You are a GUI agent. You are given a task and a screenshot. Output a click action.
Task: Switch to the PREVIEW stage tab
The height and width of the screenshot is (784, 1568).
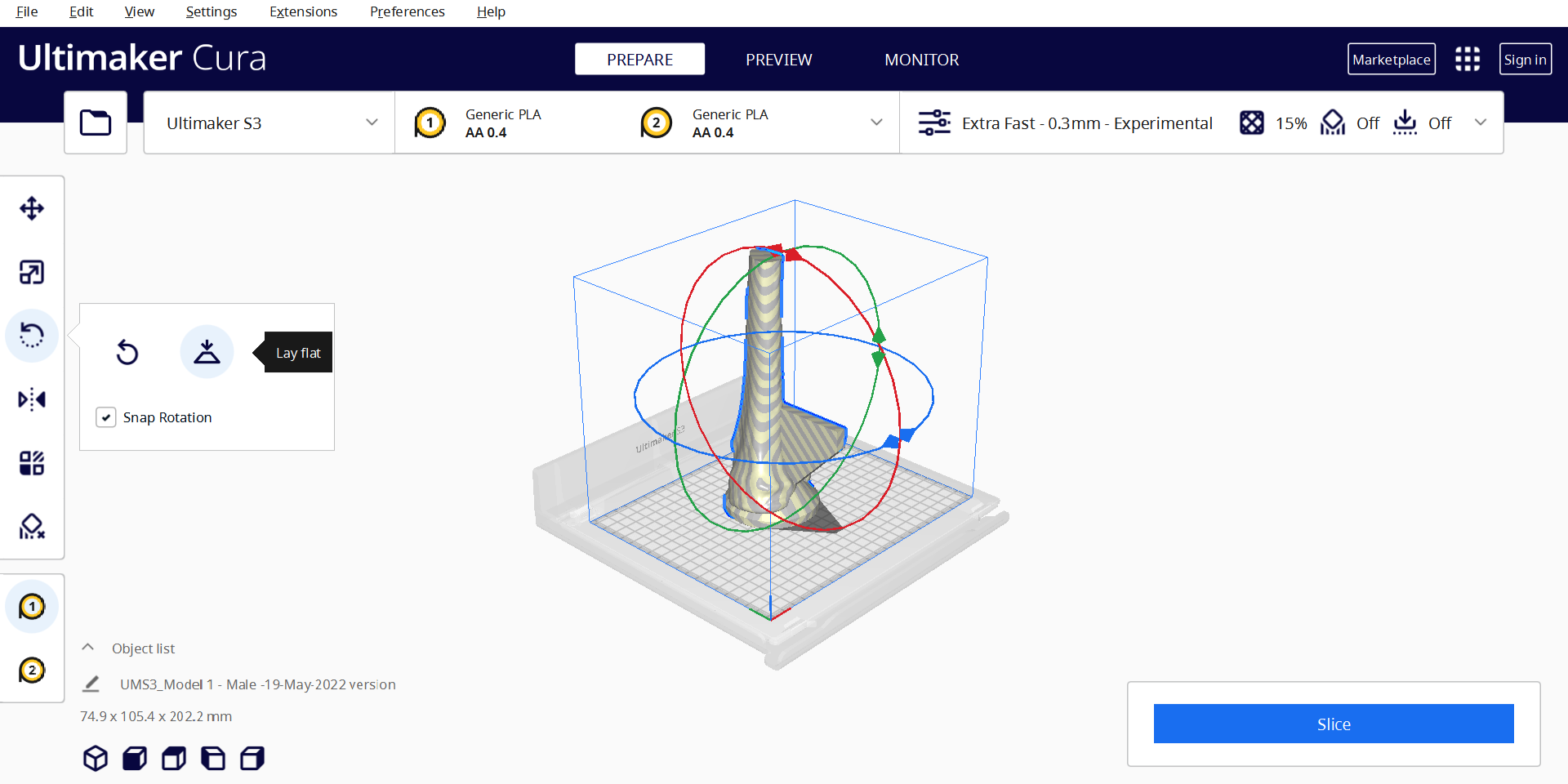[x=778, y=60]
